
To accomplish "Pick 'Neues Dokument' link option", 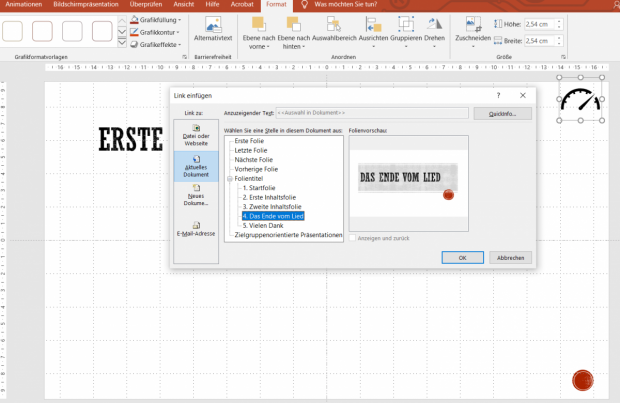I will (195, 193).
